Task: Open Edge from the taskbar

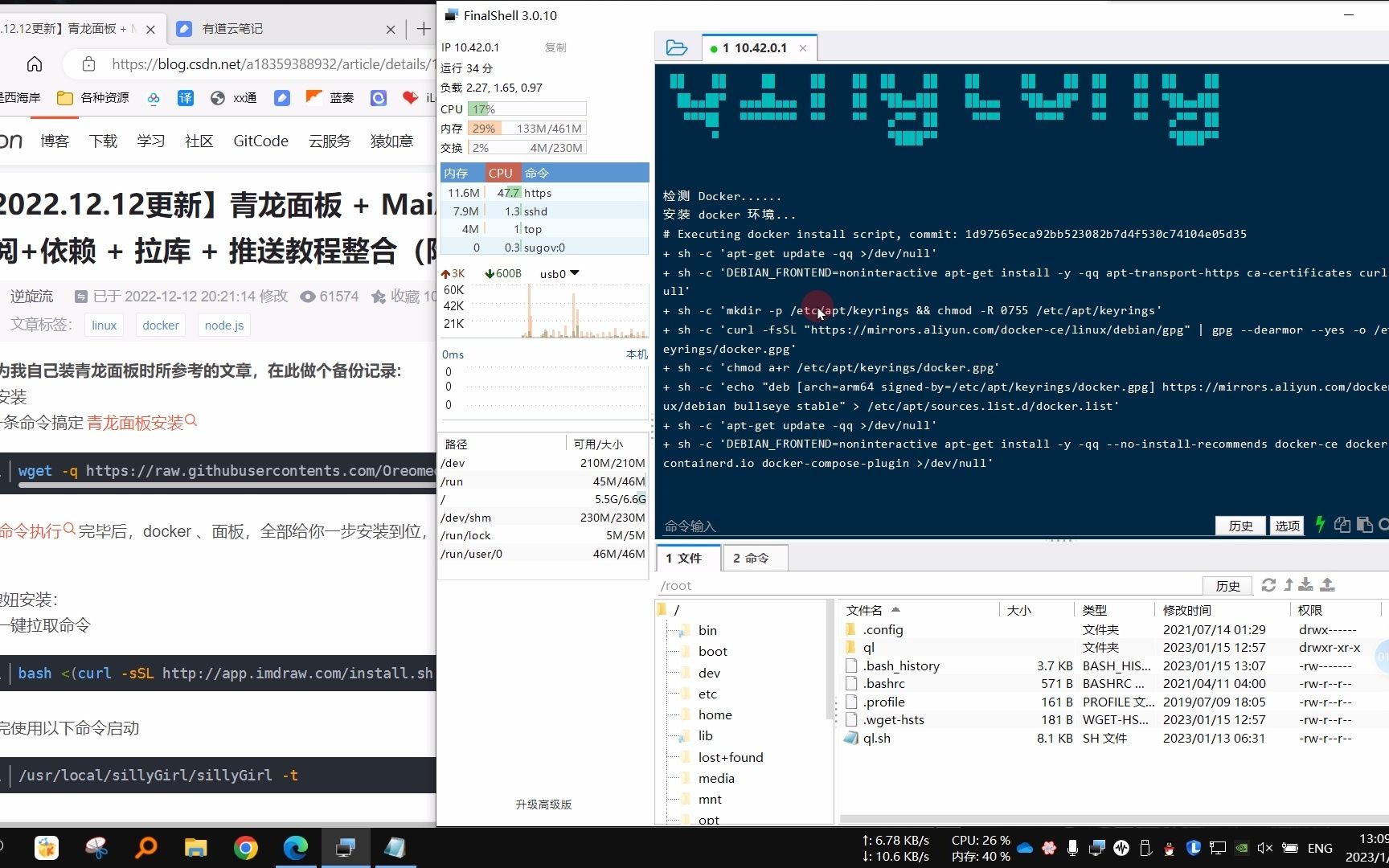Action: pos(295,848)
